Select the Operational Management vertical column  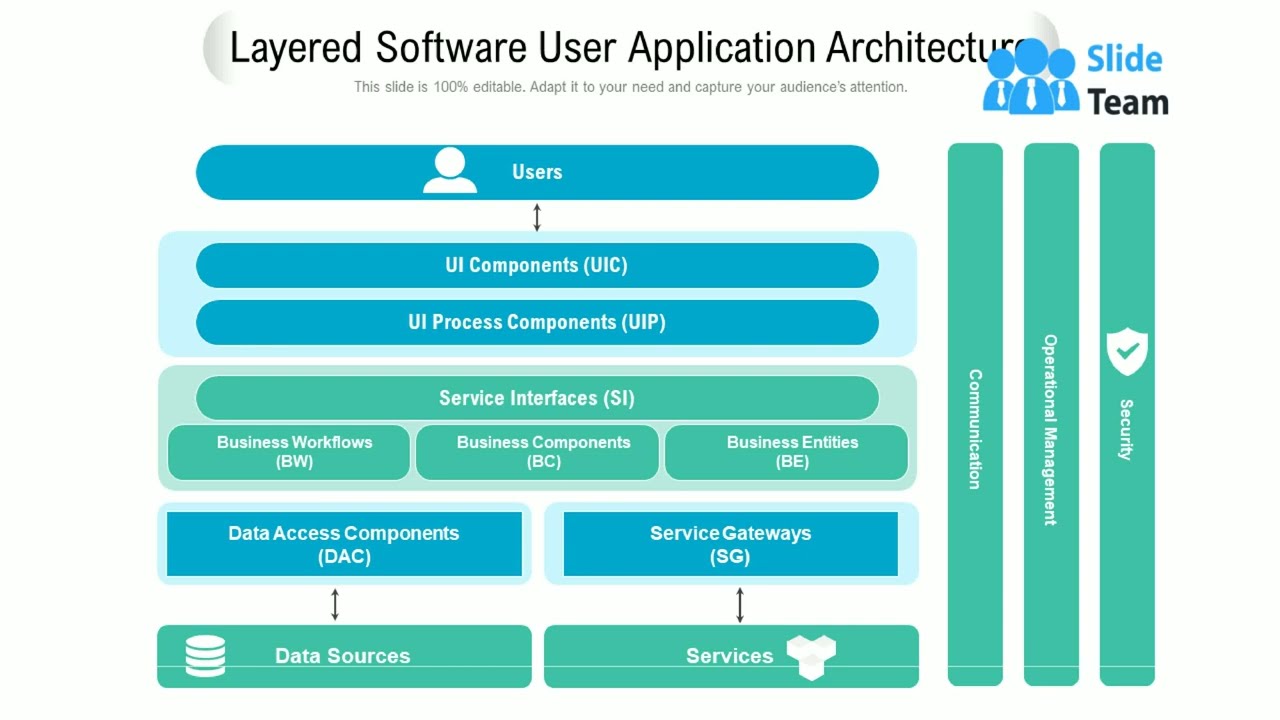click(x=1051, y=414)
